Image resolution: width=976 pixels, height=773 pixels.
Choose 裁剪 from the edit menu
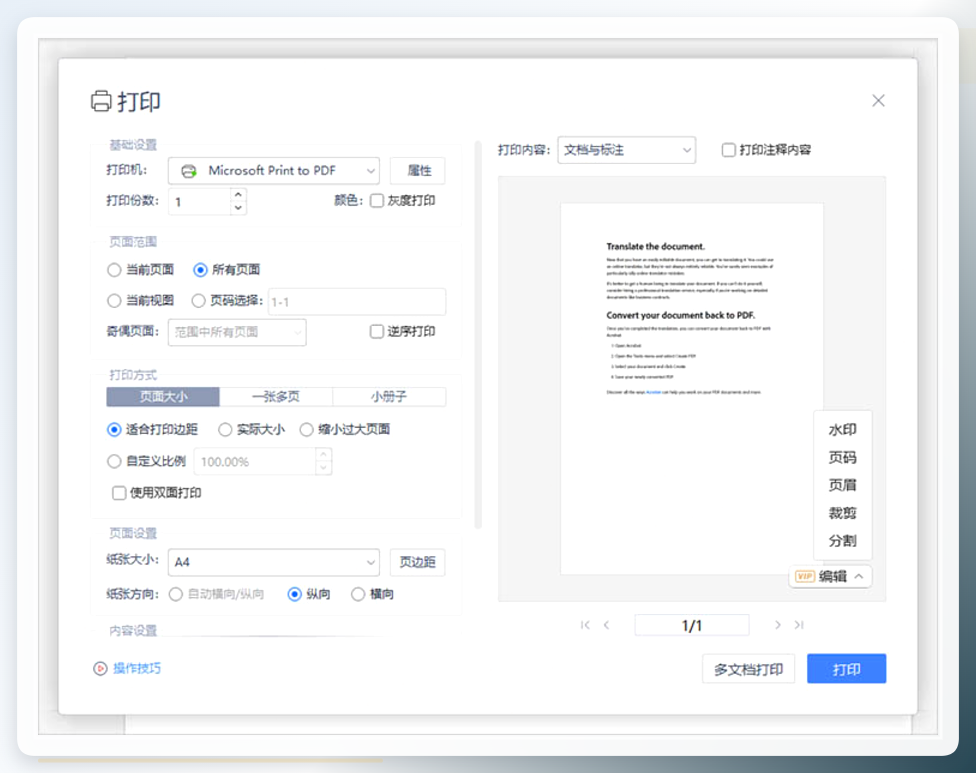(x=842, y=513)
